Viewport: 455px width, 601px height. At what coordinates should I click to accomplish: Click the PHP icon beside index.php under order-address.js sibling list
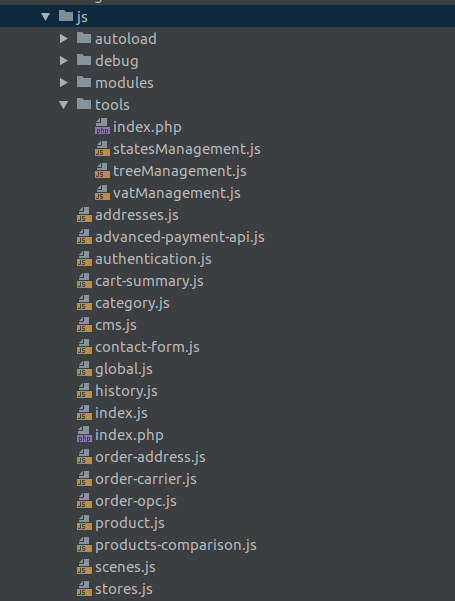[x=84, y=434]
